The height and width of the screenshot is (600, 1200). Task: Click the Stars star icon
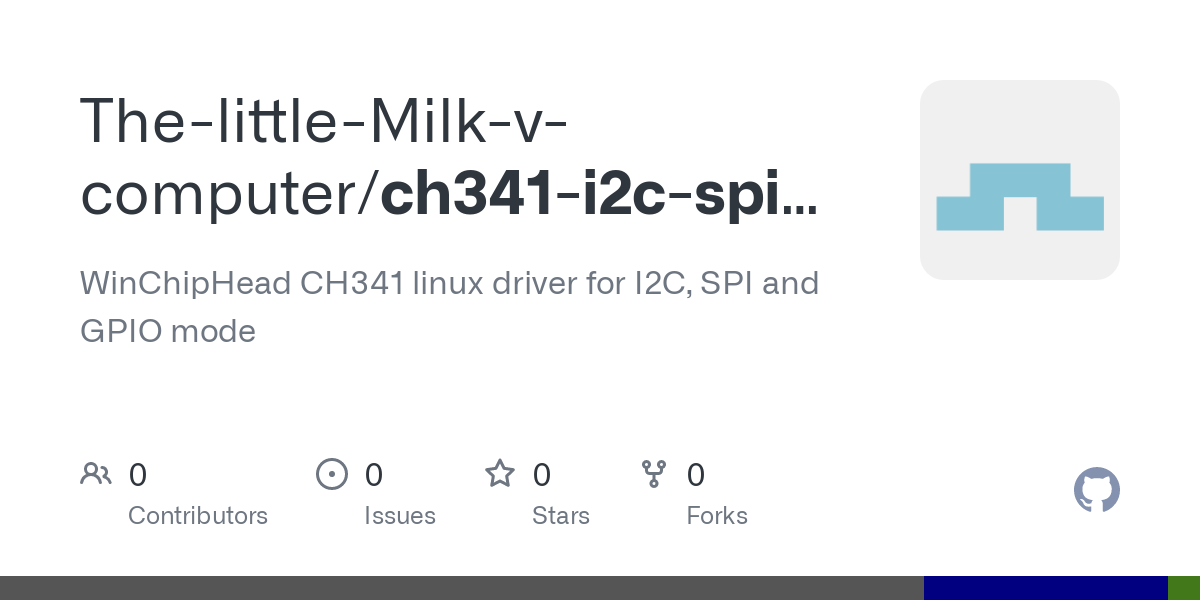point(500,473)
